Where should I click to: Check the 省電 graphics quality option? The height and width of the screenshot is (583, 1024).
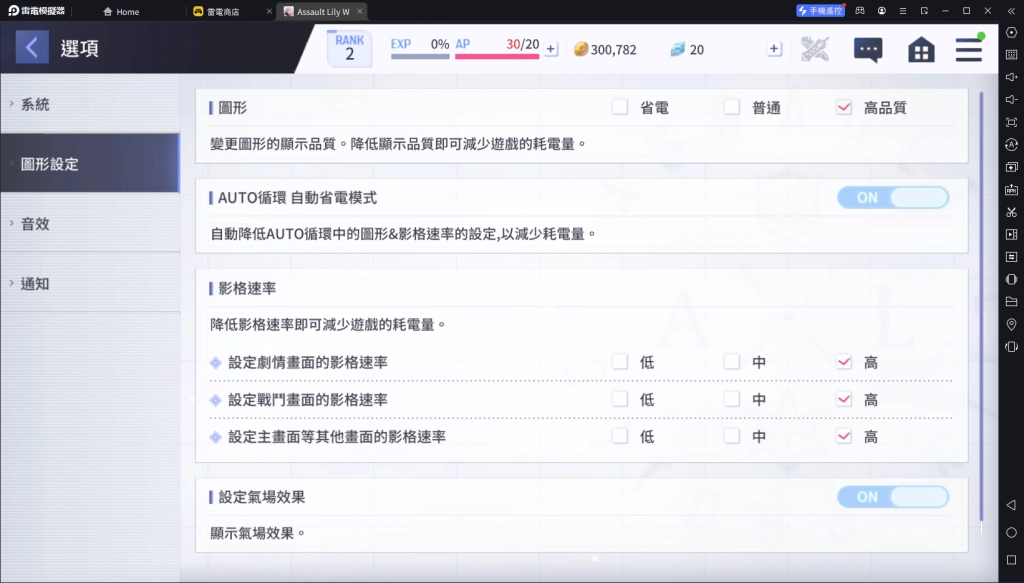(620, 107)
